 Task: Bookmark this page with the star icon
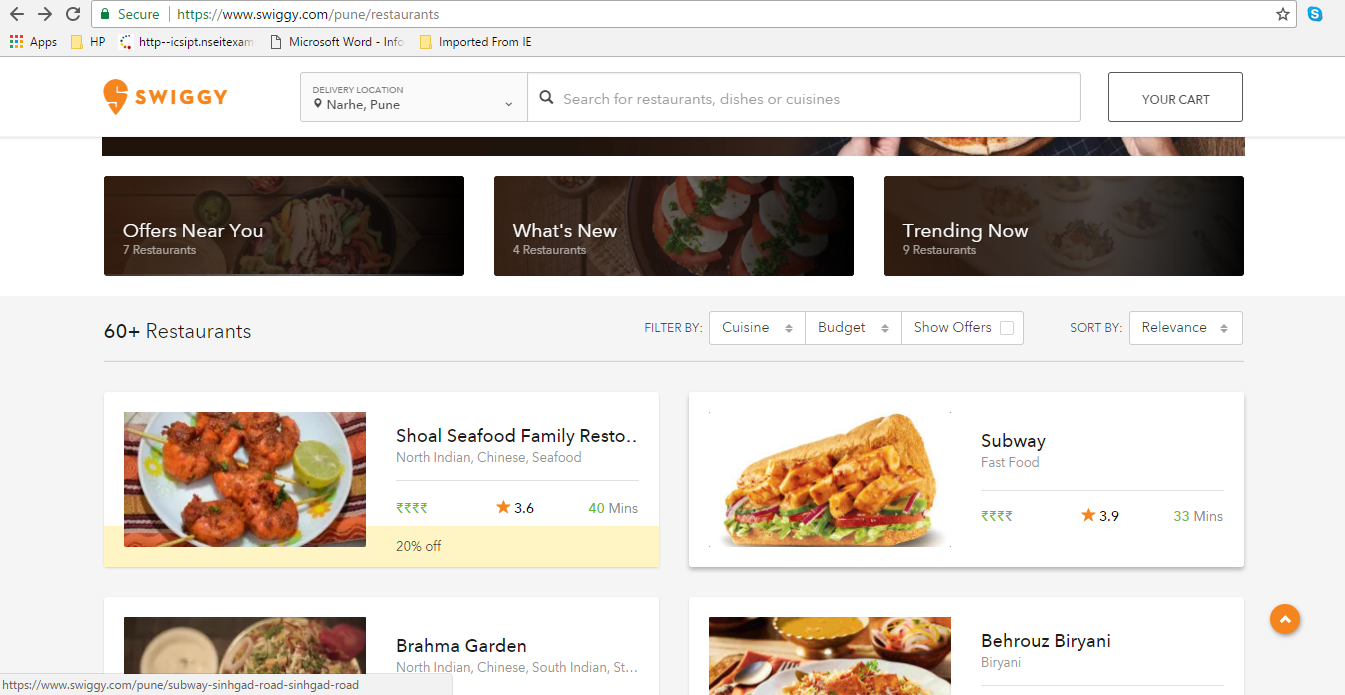tap(1283, 14)
